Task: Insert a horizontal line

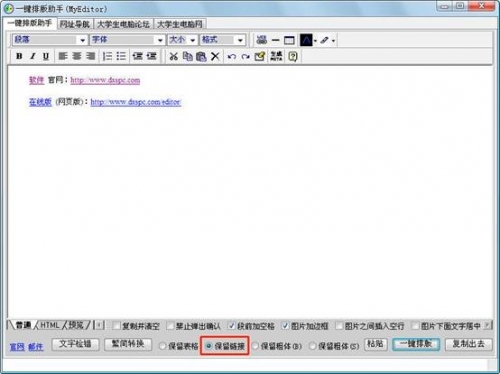Action: (x=276, y=40)
